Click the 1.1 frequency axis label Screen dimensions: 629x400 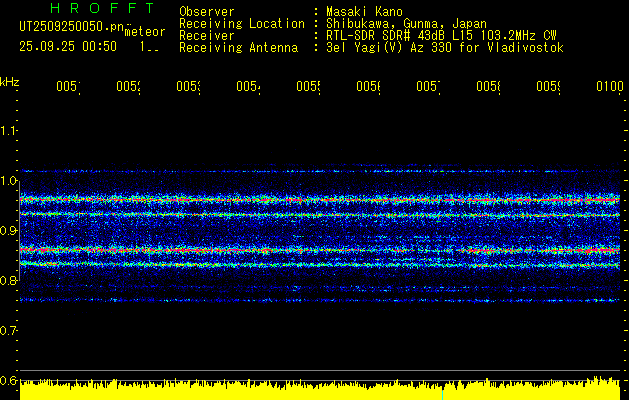[8, 131]
